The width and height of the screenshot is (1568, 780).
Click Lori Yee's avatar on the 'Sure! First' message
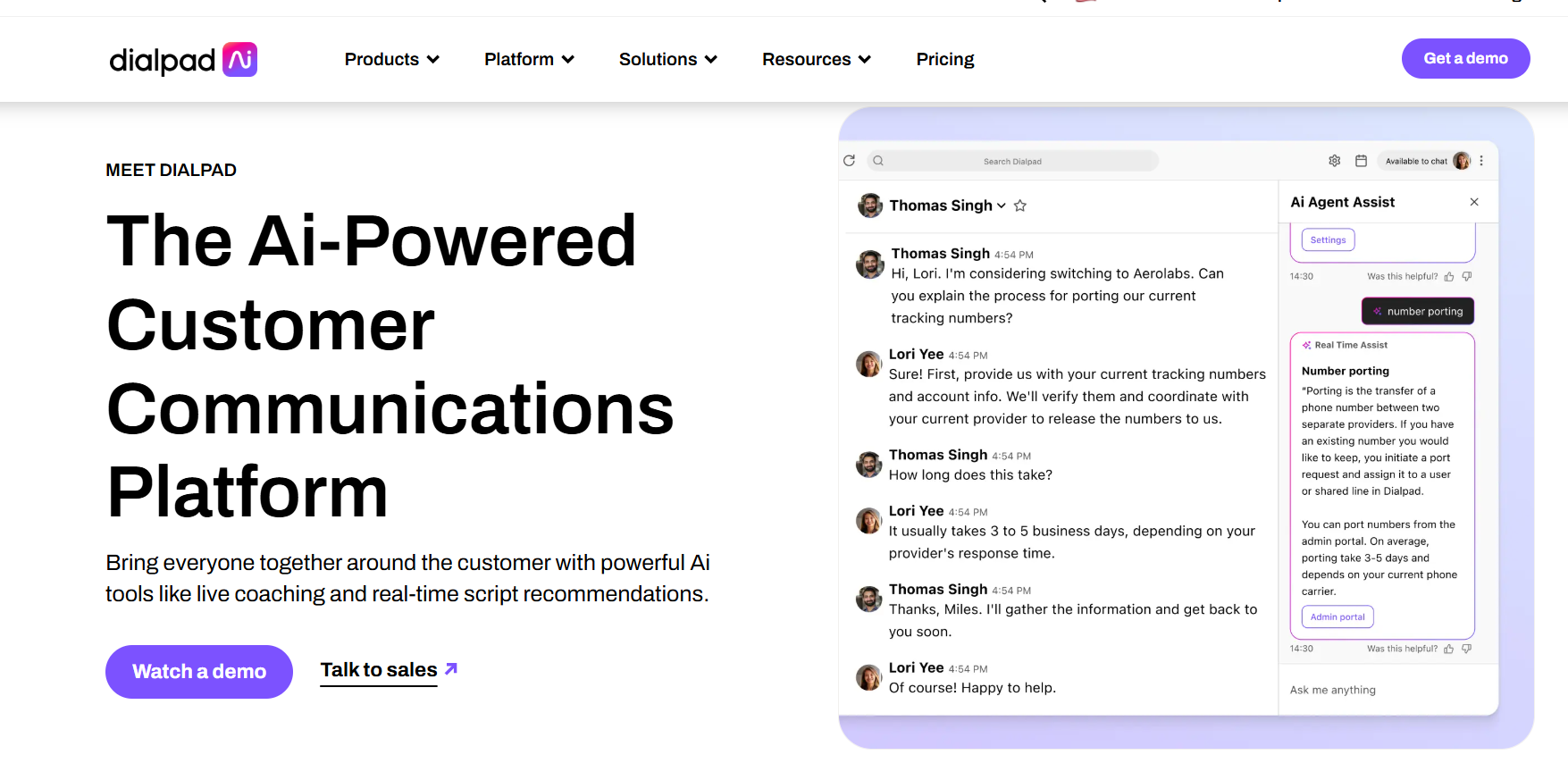coord(868,364)
